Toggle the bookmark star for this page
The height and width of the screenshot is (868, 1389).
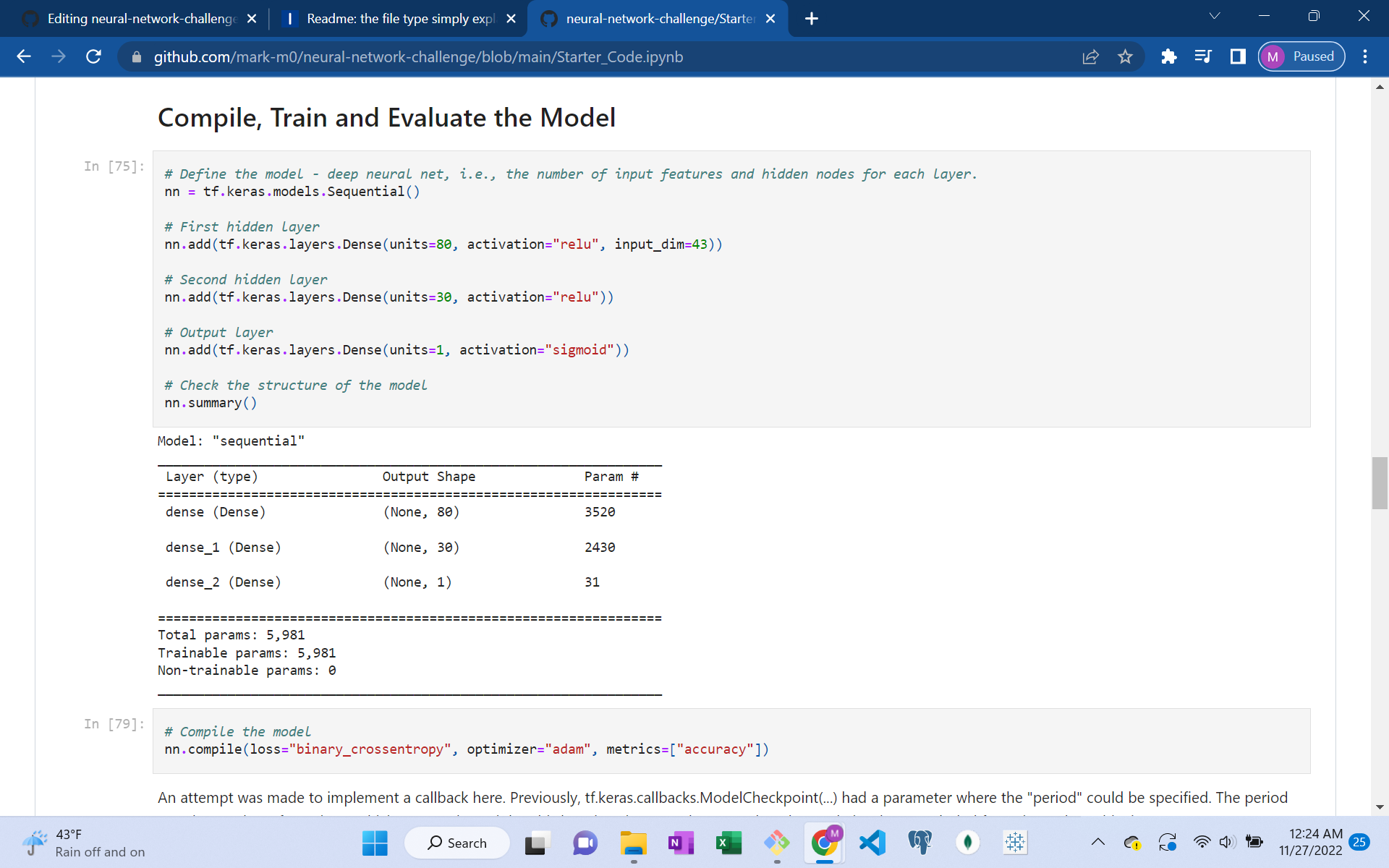click(x=1125, y=56)
